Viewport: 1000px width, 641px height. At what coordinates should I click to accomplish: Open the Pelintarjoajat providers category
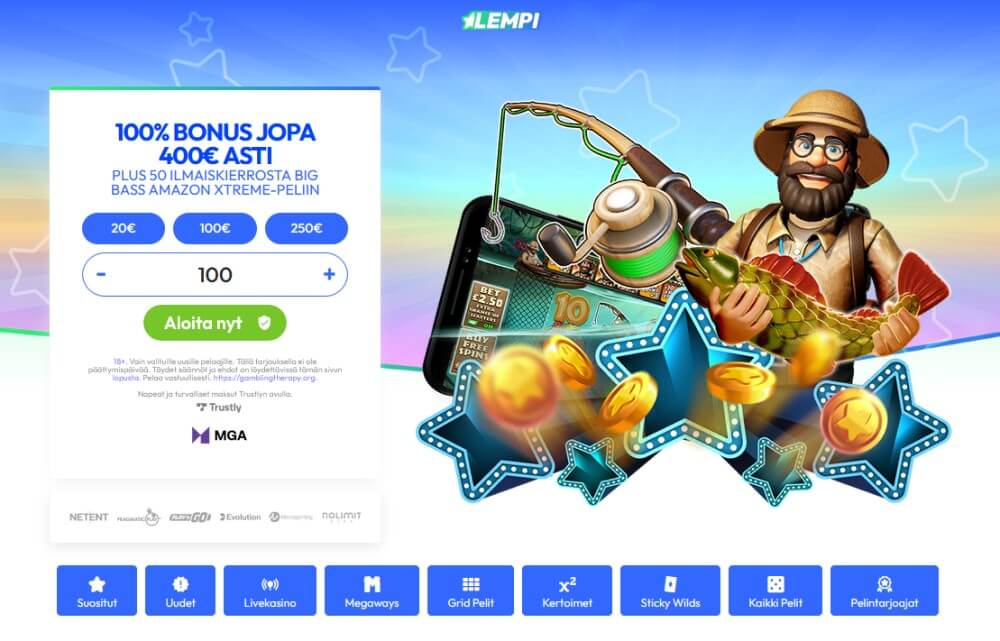point(885,591)
